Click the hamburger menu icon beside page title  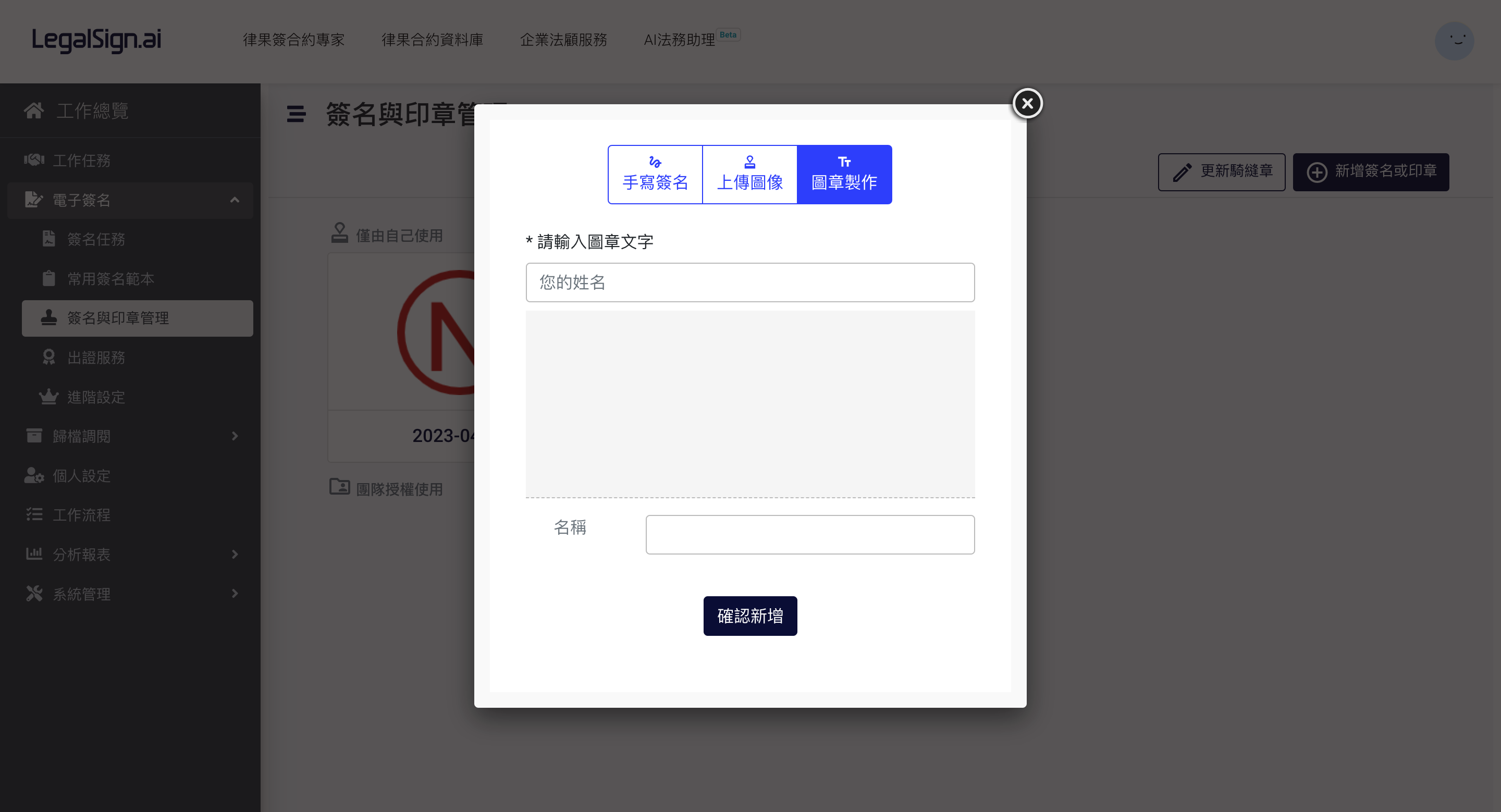[296, 114]
